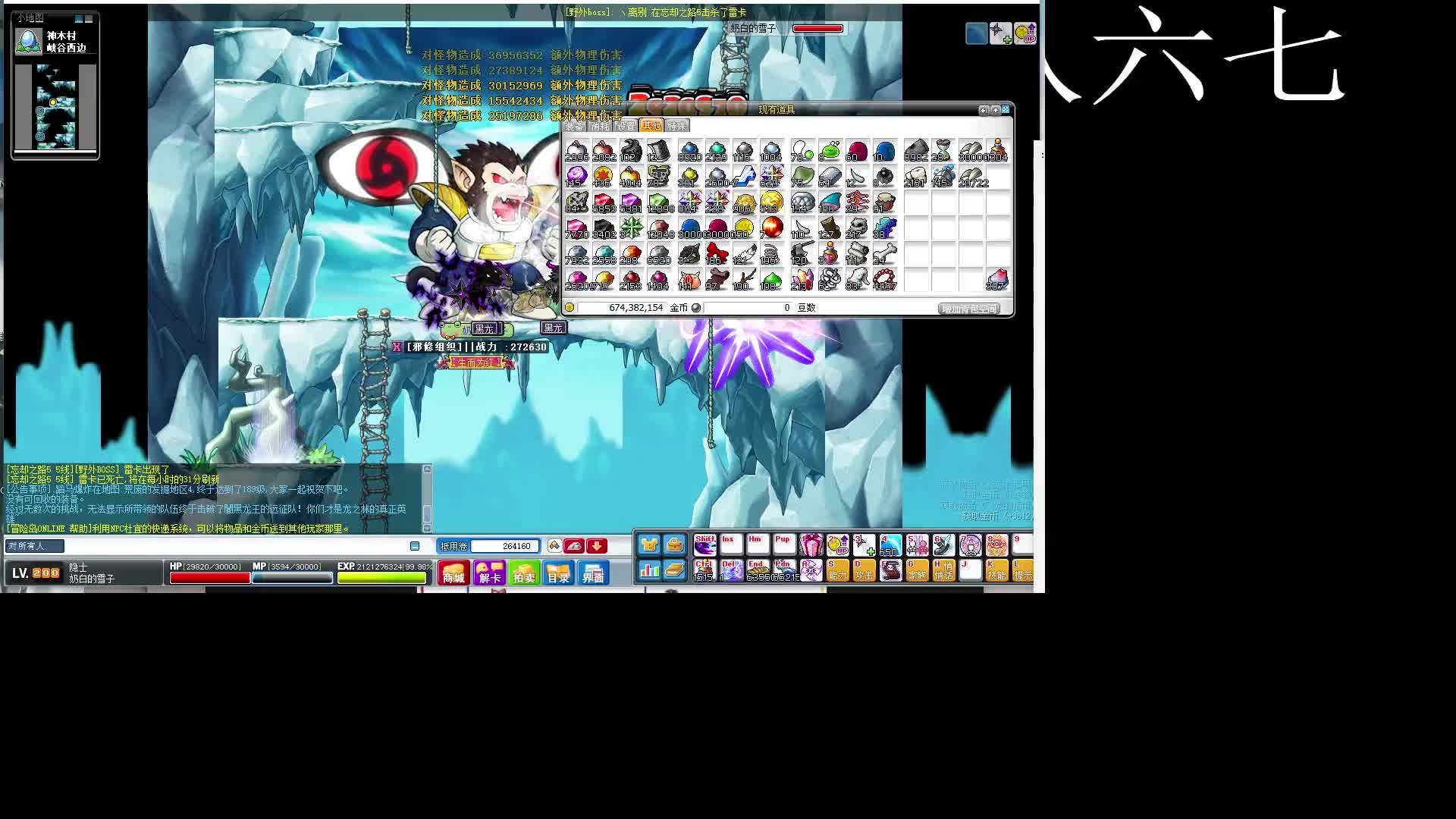
Task: Switch to the 装备 equipment tab
Action: (574, 127)
